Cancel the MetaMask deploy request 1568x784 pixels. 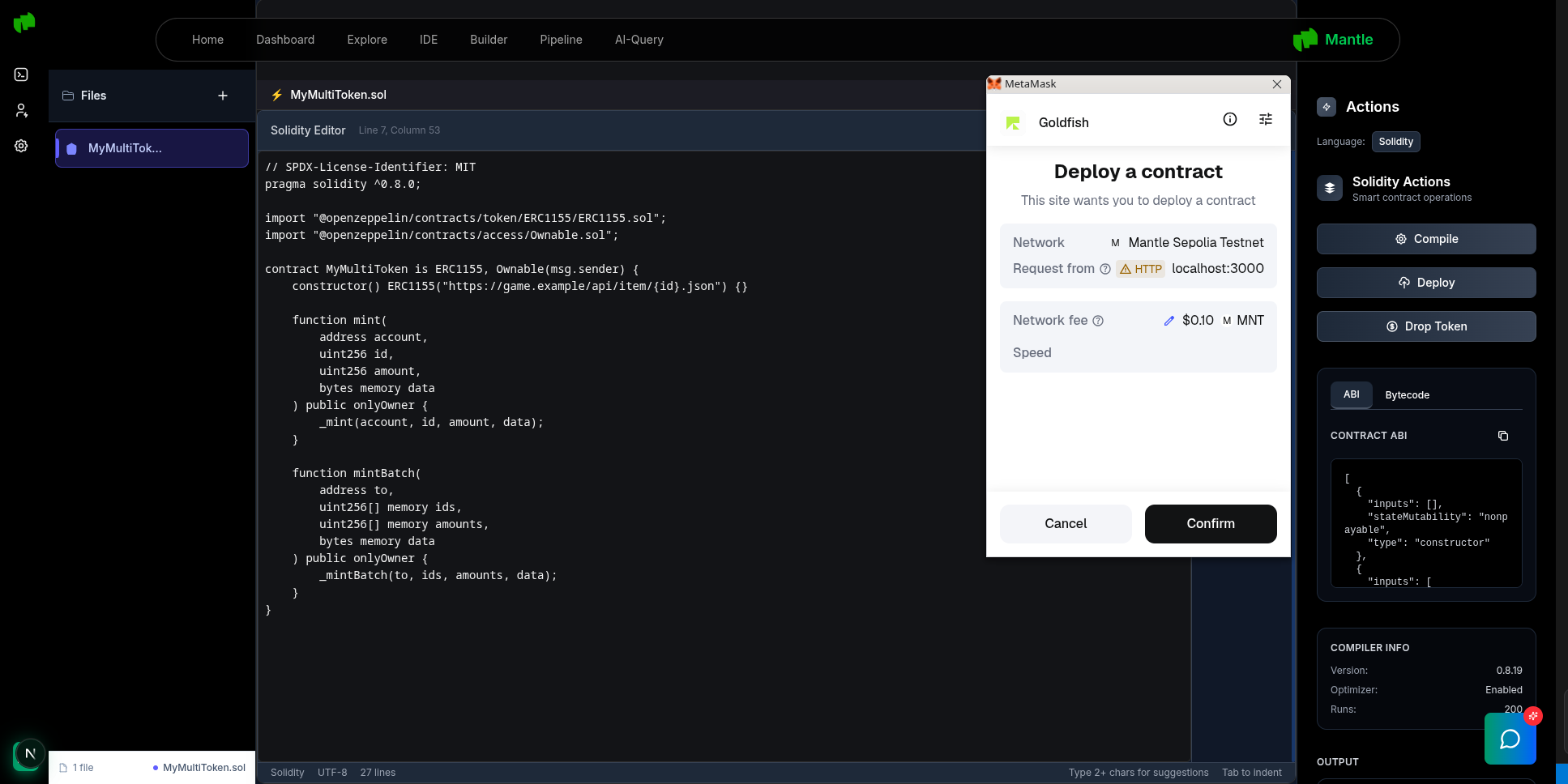click(x=1066, y=524)
